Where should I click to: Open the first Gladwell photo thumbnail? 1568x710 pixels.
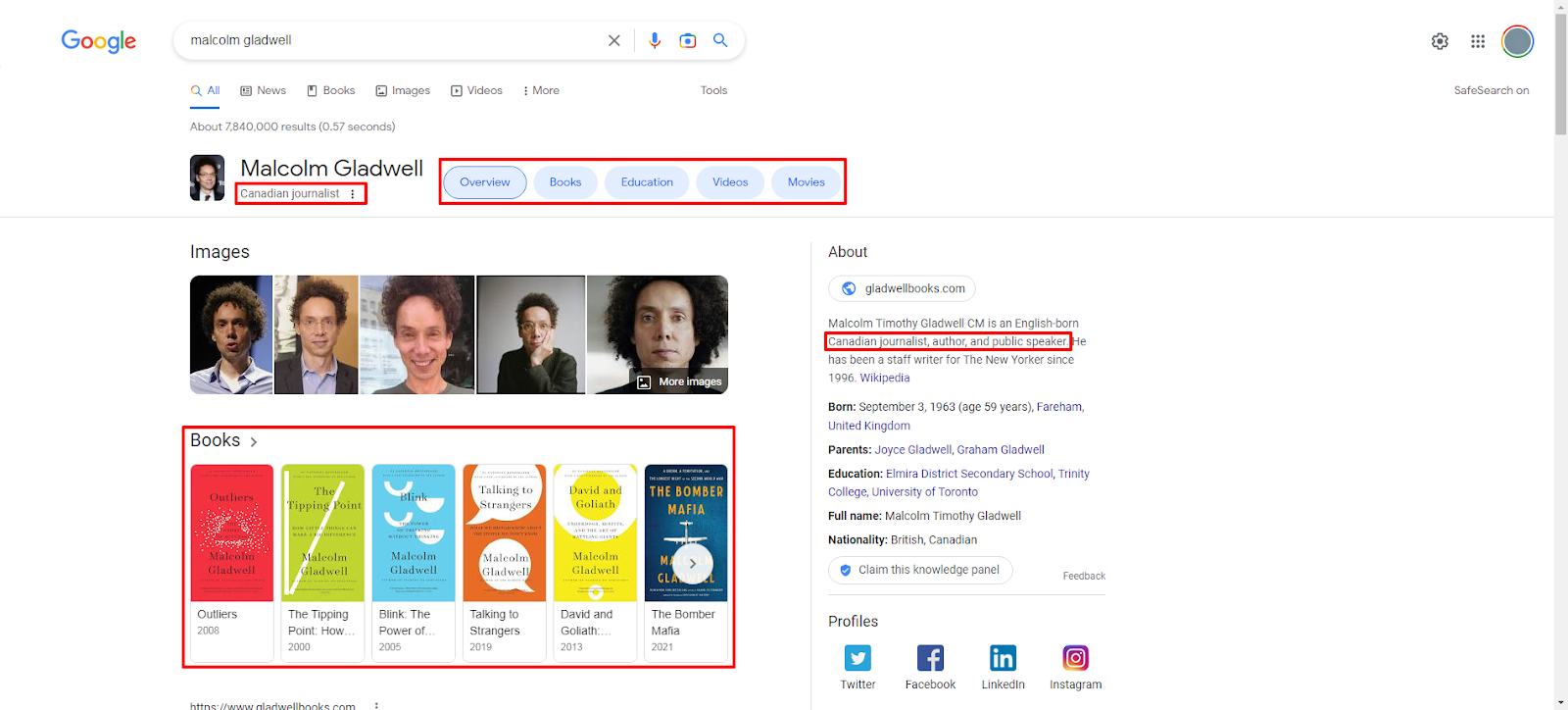pos(231,335)
